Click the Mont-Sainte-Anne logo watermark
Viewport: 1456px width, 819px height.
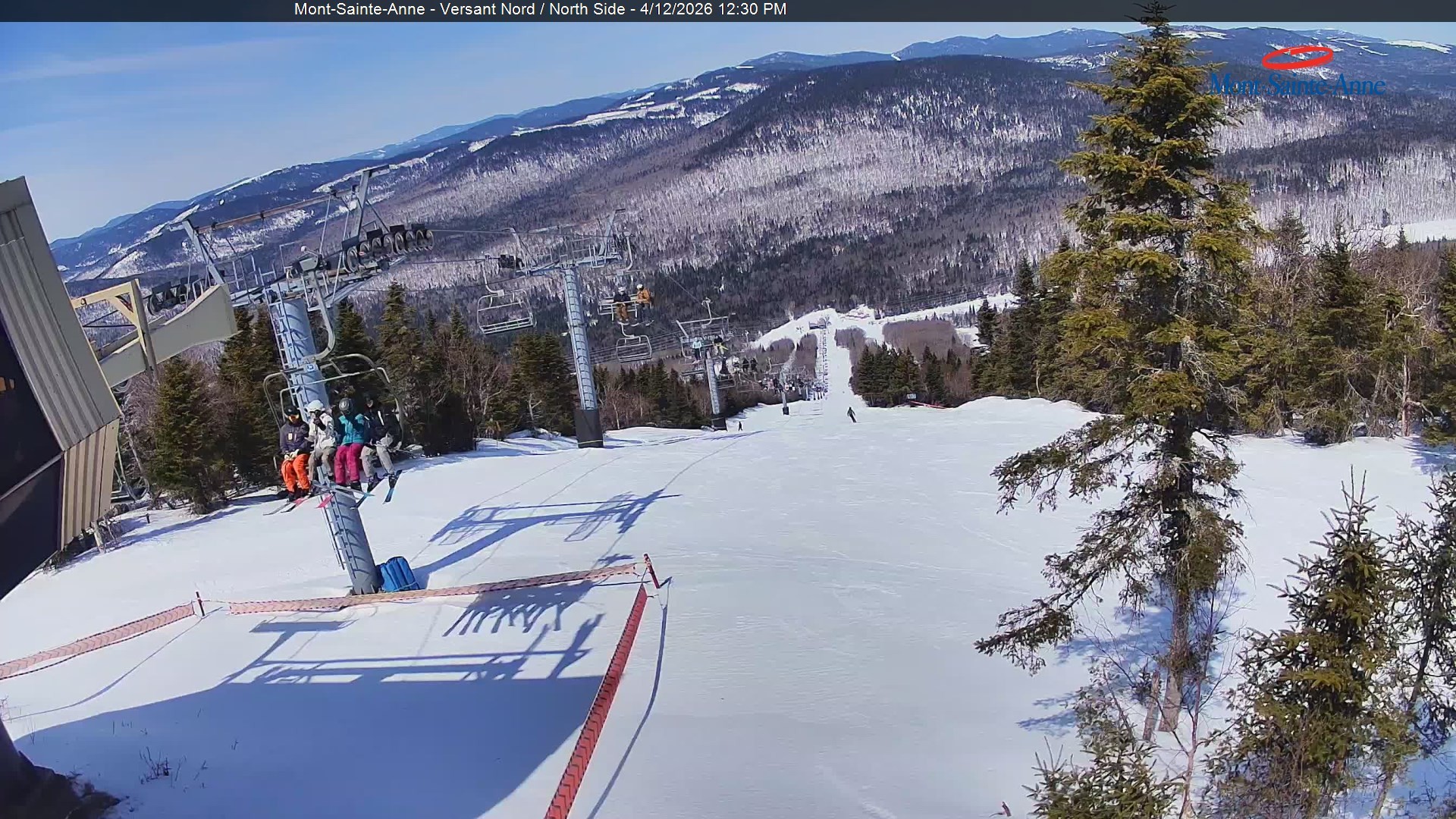point(1297,83)
